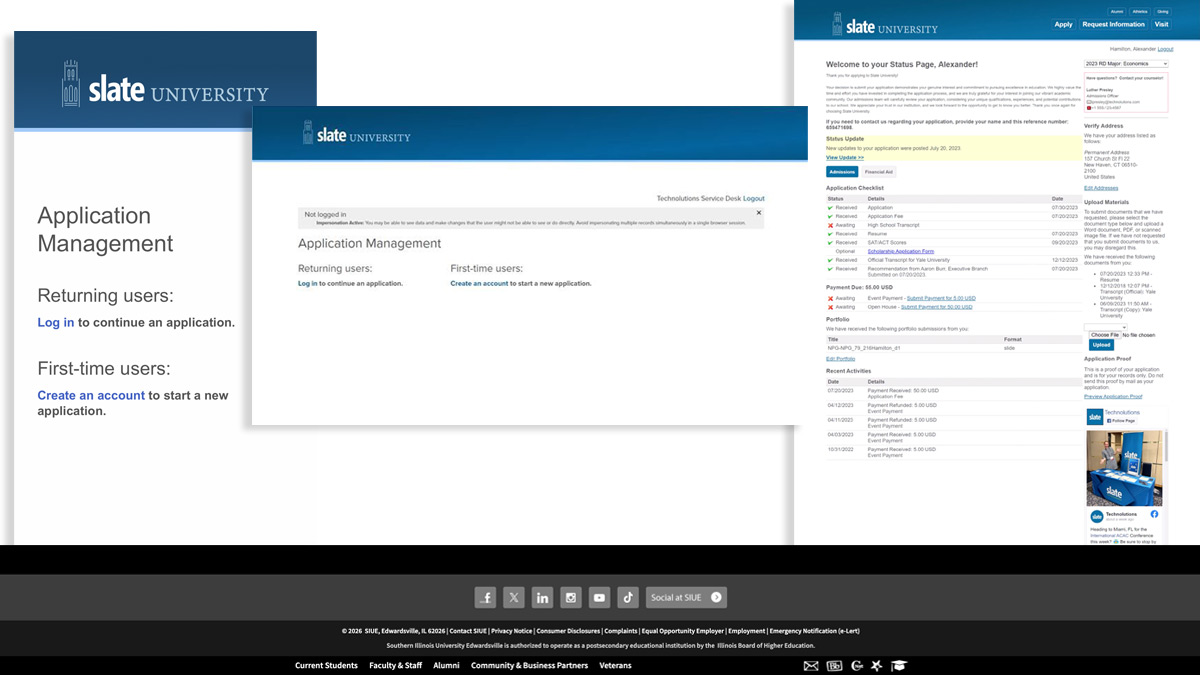
Task: Open the LinkedIn icon in footer
Action: [x=542, y=598]
